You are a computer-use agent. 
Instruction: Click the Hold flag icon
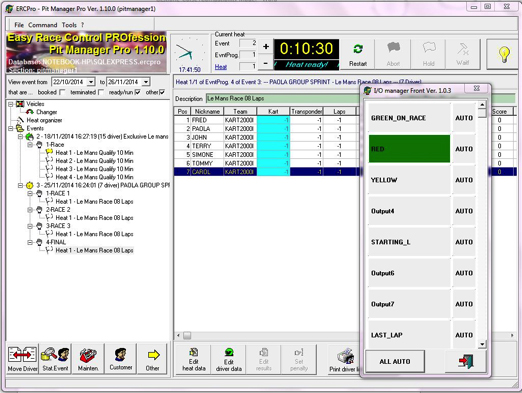click(428, 54)
